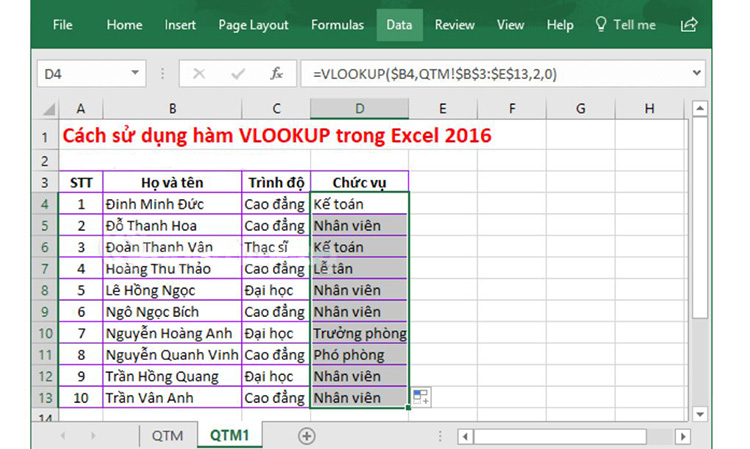Open the Review ribbon tab
Viewport: 750px width, 449px height.
pos(454,25)
